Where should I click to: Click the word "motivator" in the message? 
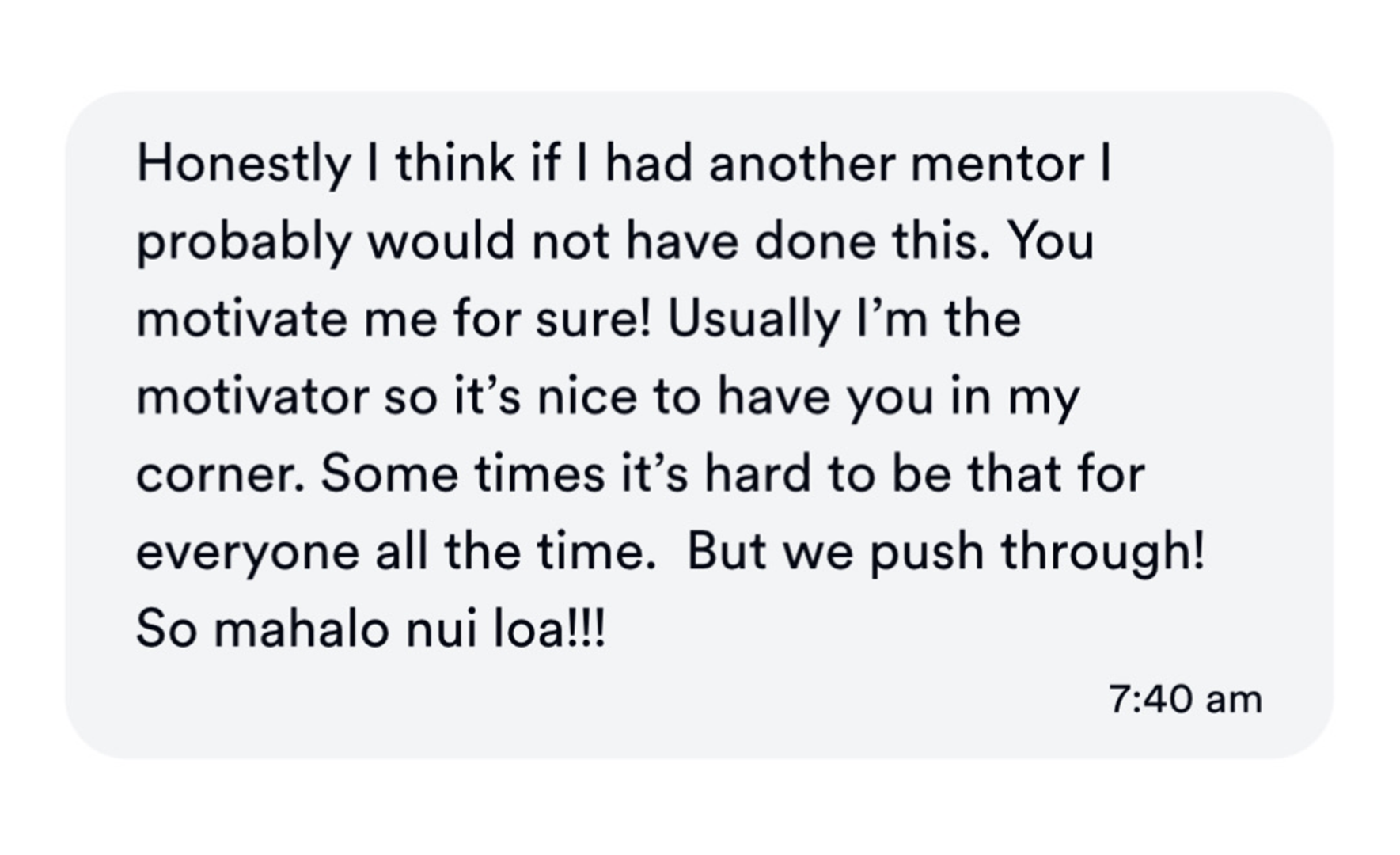click(x=253, y=397)
